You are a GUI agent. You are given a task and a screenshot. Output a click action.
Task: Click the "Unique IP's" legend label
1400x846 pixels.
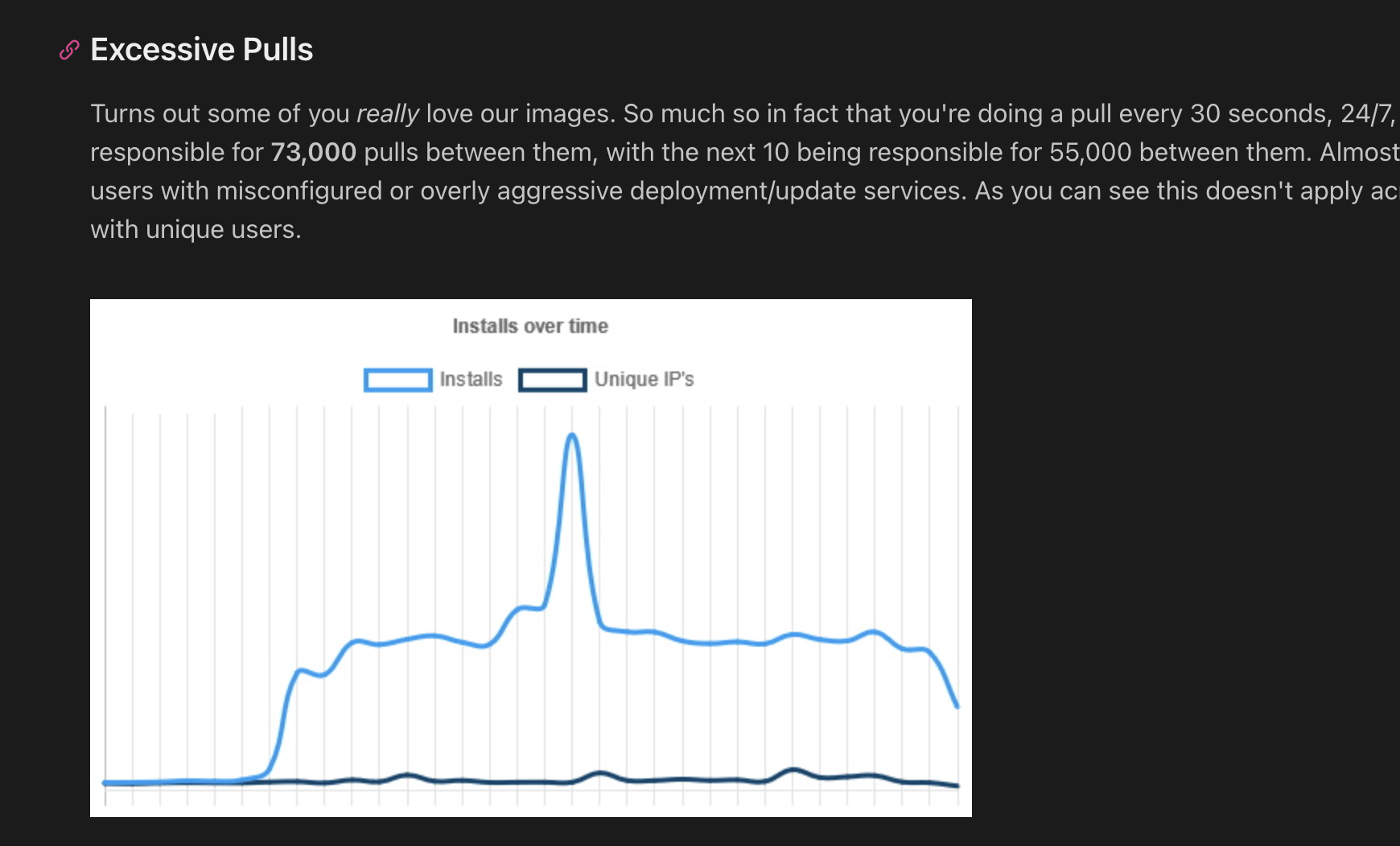[x=644, y=380]
